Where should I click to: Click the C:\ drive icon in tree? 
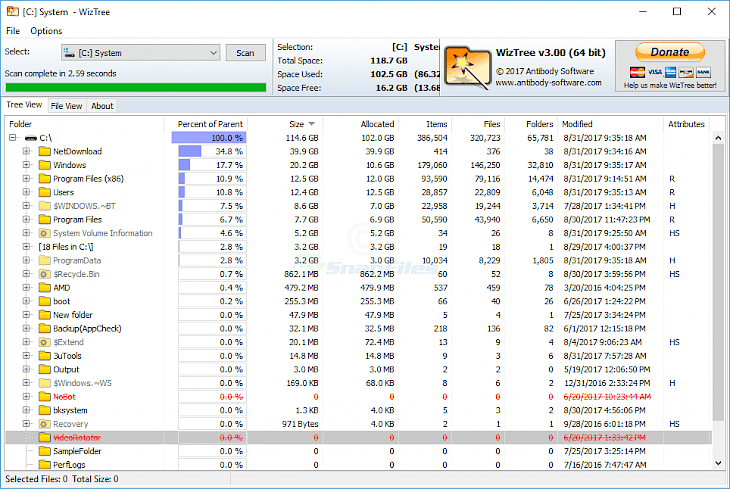point(31,138)
